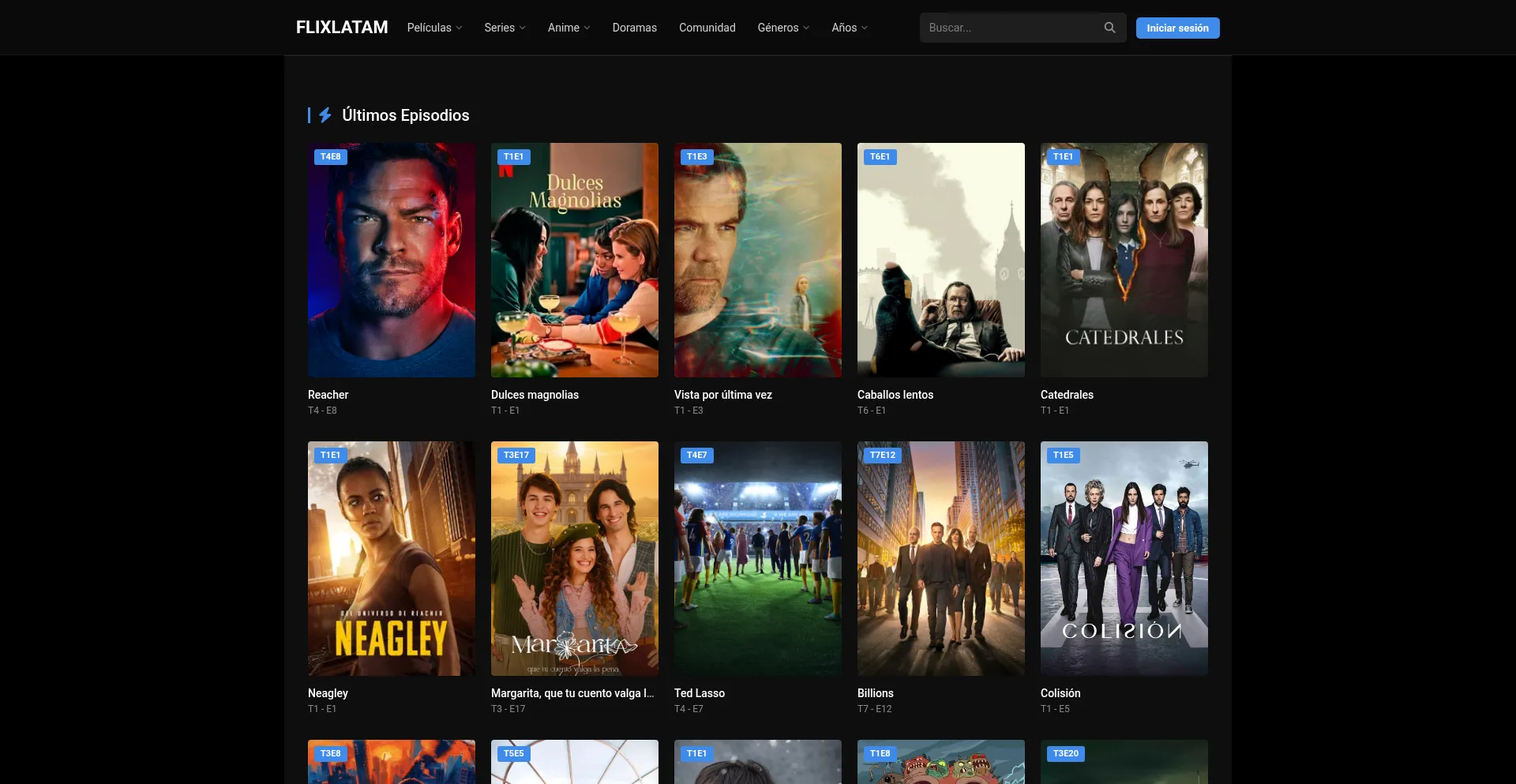Open the Vista por última vez poster
The width and height of the screenshot is (1516, 784).
[x=758, y=260]
